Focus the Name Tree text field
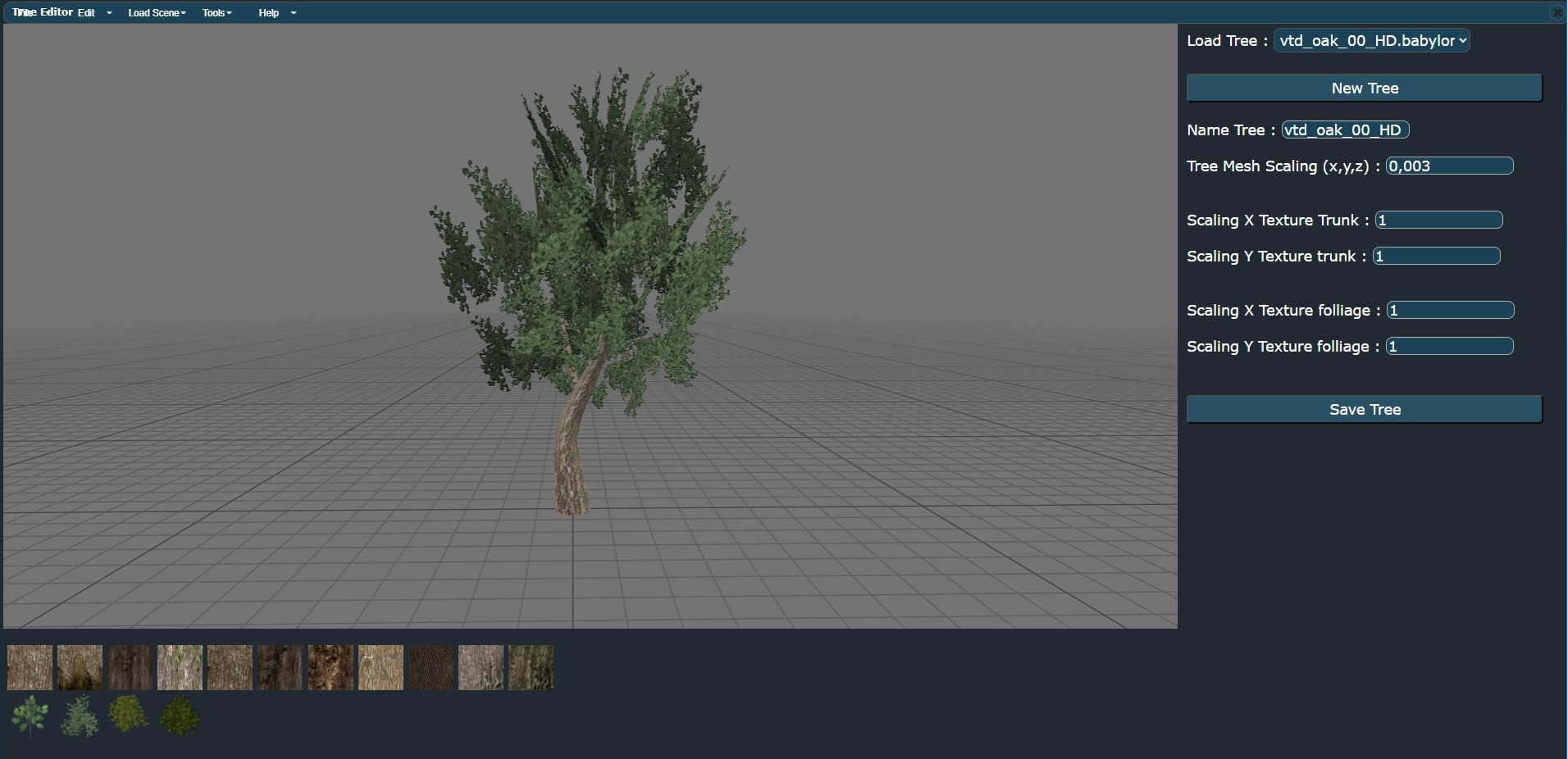The image size is (1568, 759). coord(1345,130)
